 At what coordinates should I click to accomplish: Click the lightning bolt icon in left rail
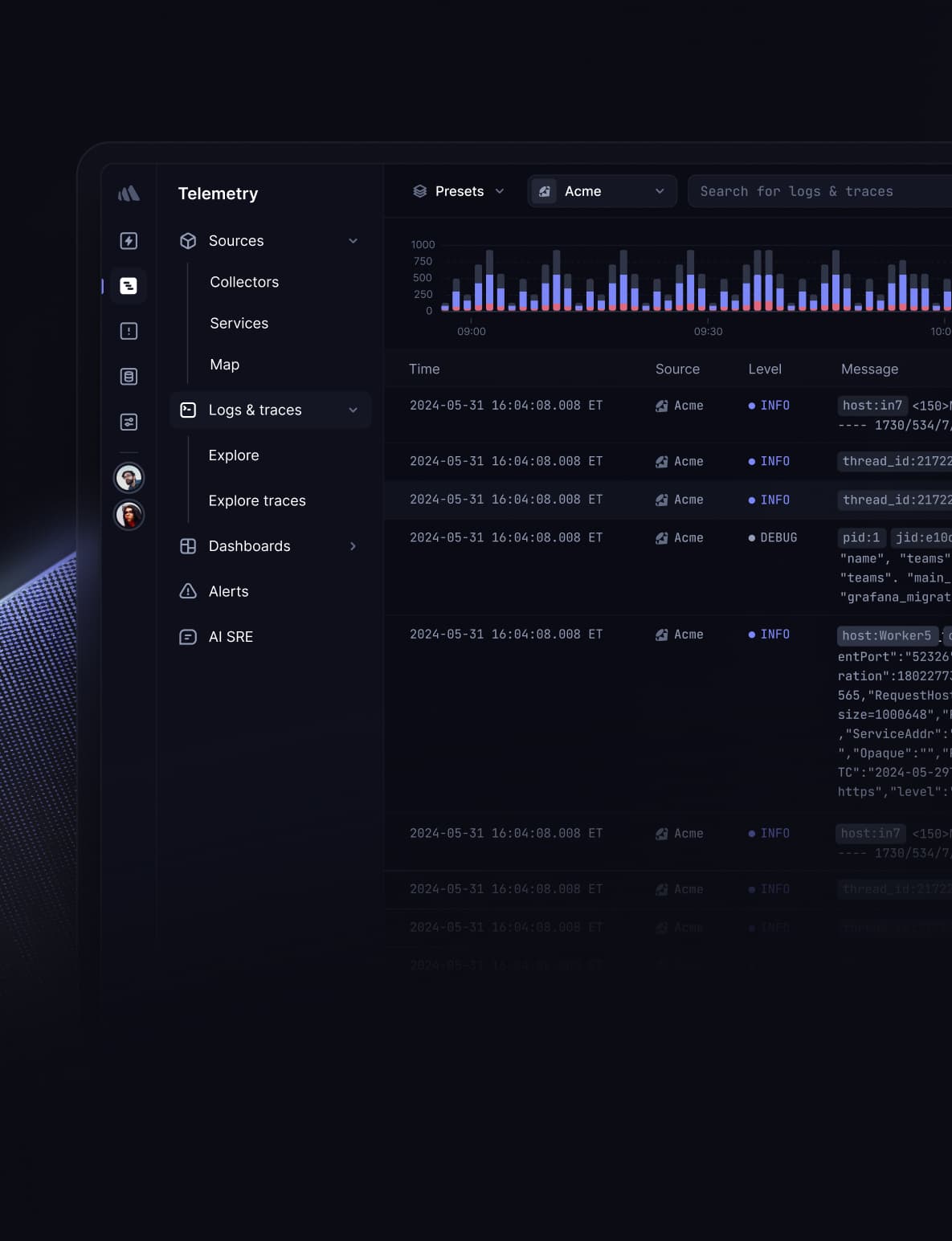129,241
